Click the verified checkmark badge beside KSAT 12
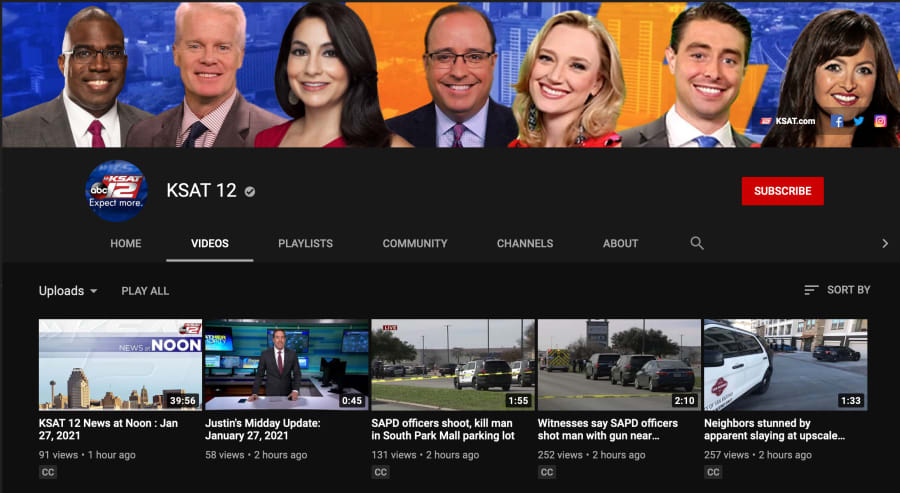Image resolution: width=900 pixels, height=493 pixels. point(250,192)
